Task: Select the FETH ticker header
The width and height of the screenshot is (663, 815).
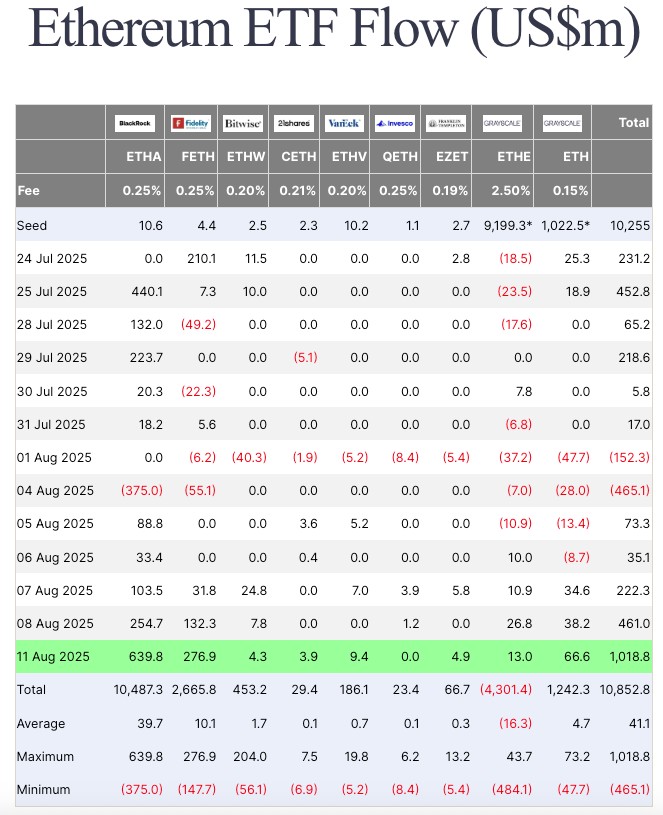Action: click(x=198, y=156)
